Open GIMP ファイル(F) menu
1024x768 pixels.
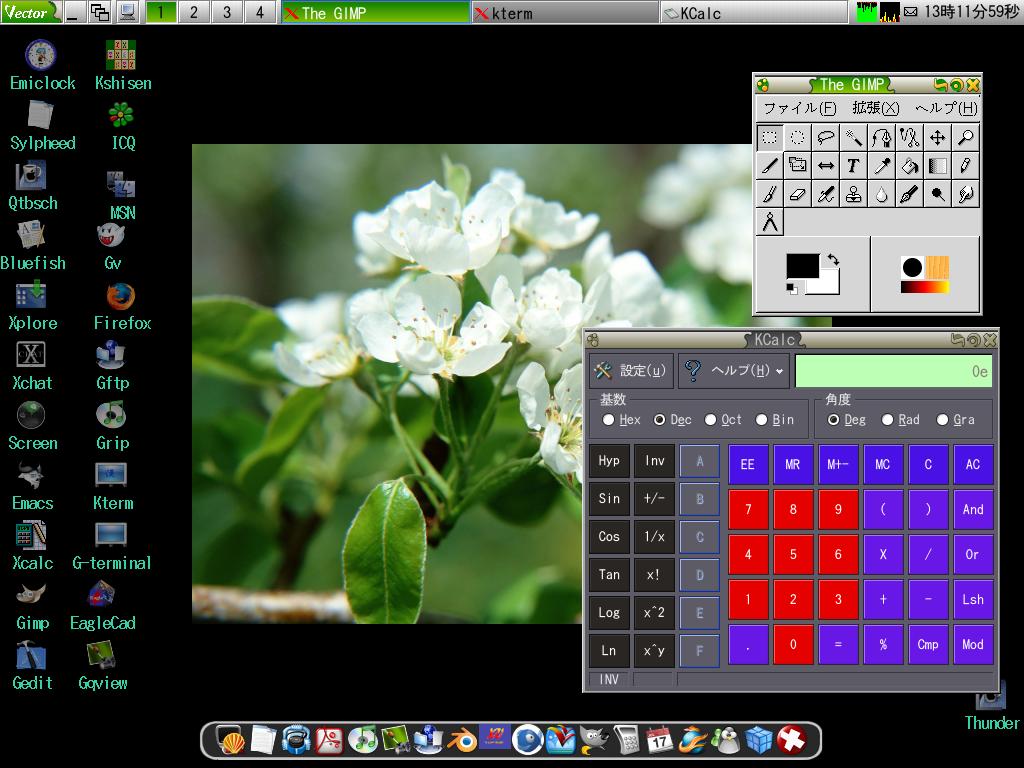click(x=799, y=108)
